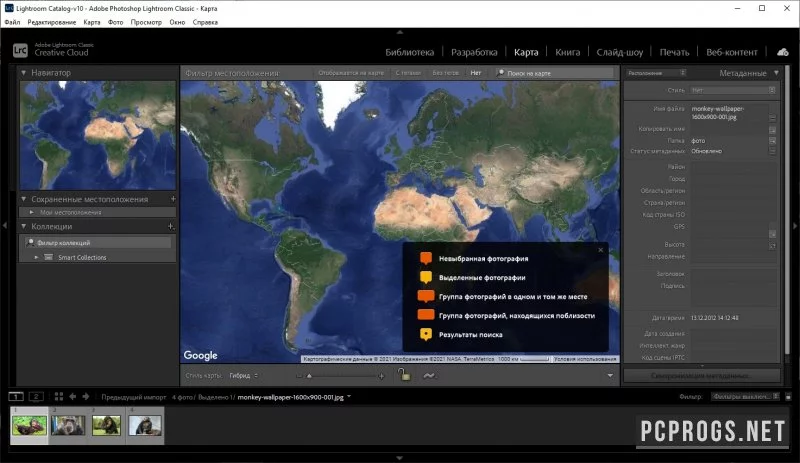Open the Окно menu
This screenshot has height=463, width=800.
click(x=177, y=22)
